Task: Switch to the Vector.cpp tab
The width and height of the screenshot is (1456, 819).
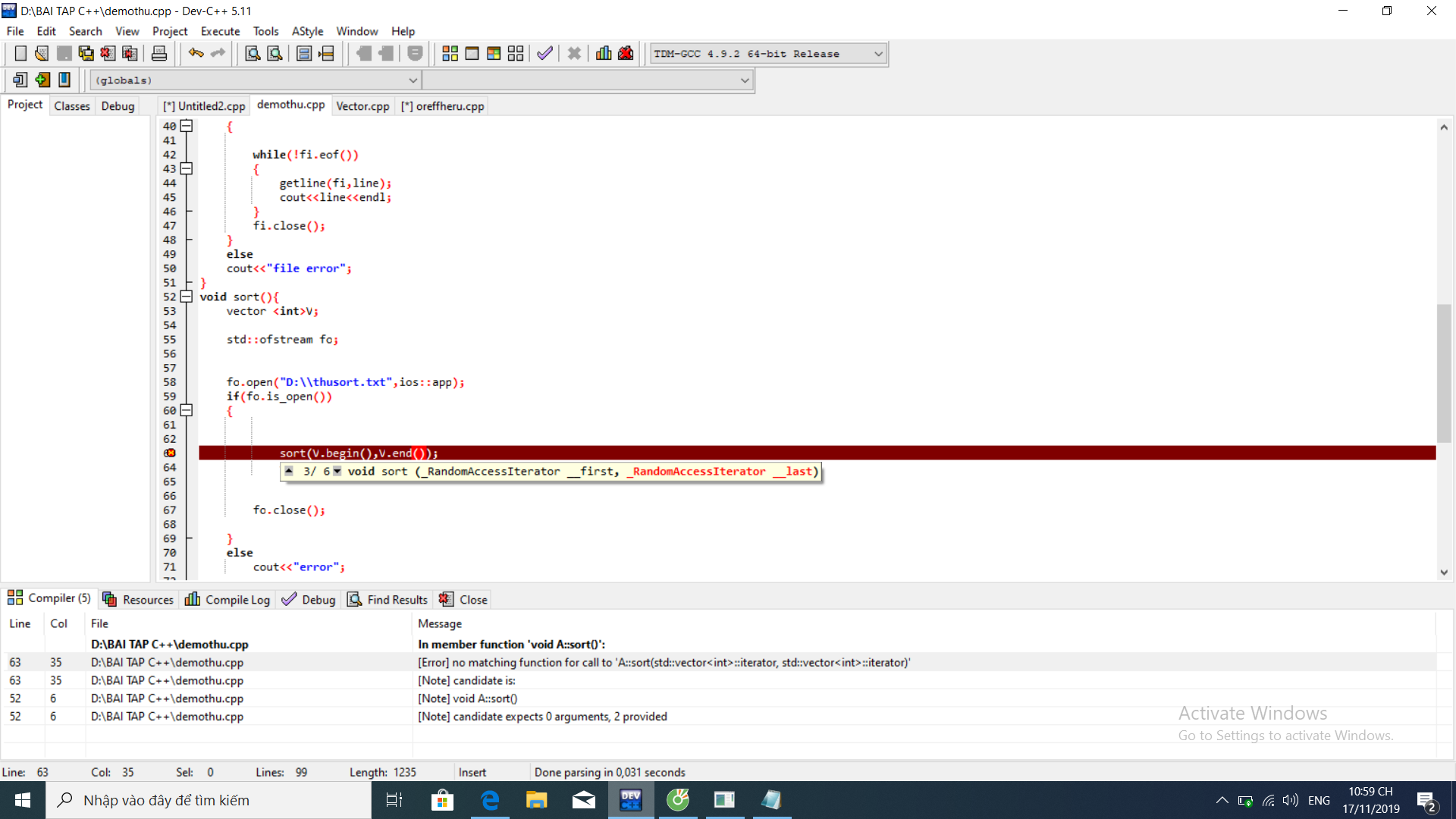Action: click(362, 106)
